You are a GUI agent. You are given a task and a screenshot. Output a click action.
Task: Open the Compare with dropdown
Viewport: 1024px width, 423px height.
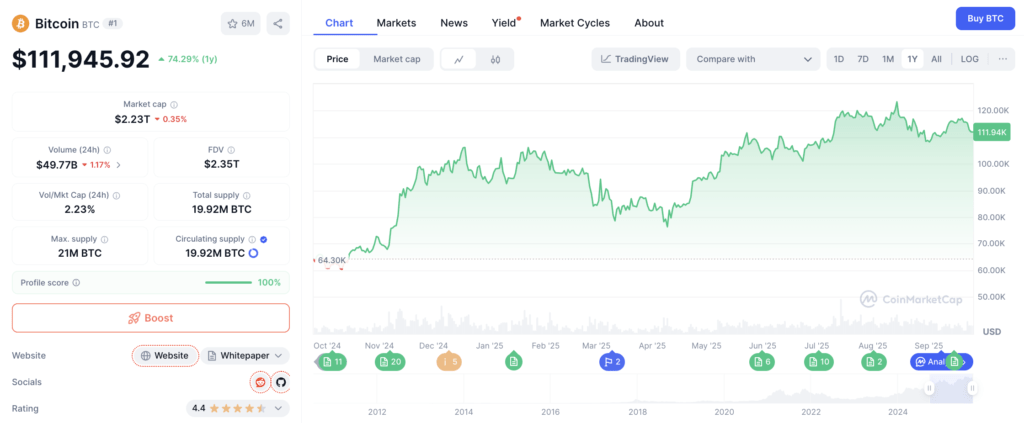pos(753,59)
